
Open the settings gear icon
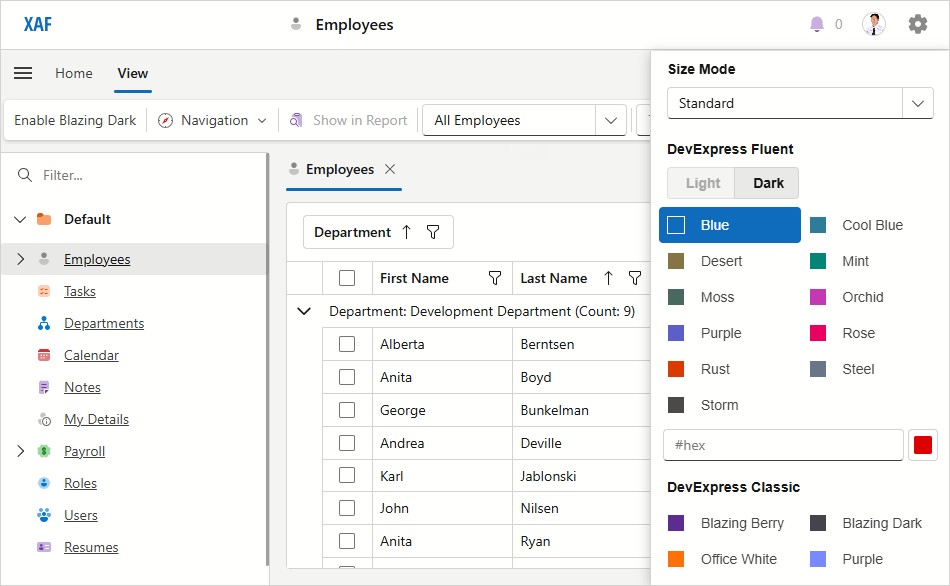point(918,23)
